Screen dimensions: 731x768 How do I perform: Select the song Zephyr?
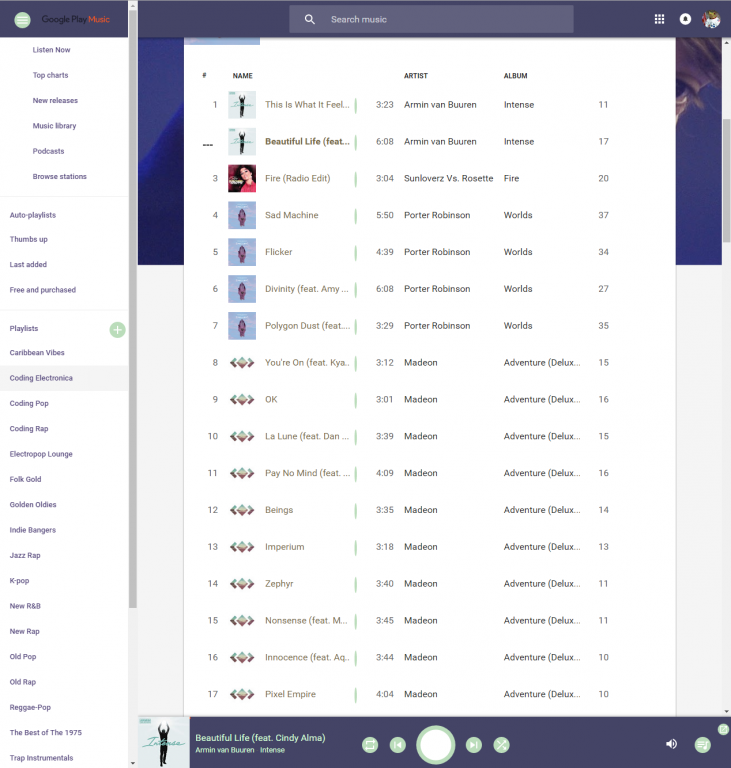click(x=279, y=584)
